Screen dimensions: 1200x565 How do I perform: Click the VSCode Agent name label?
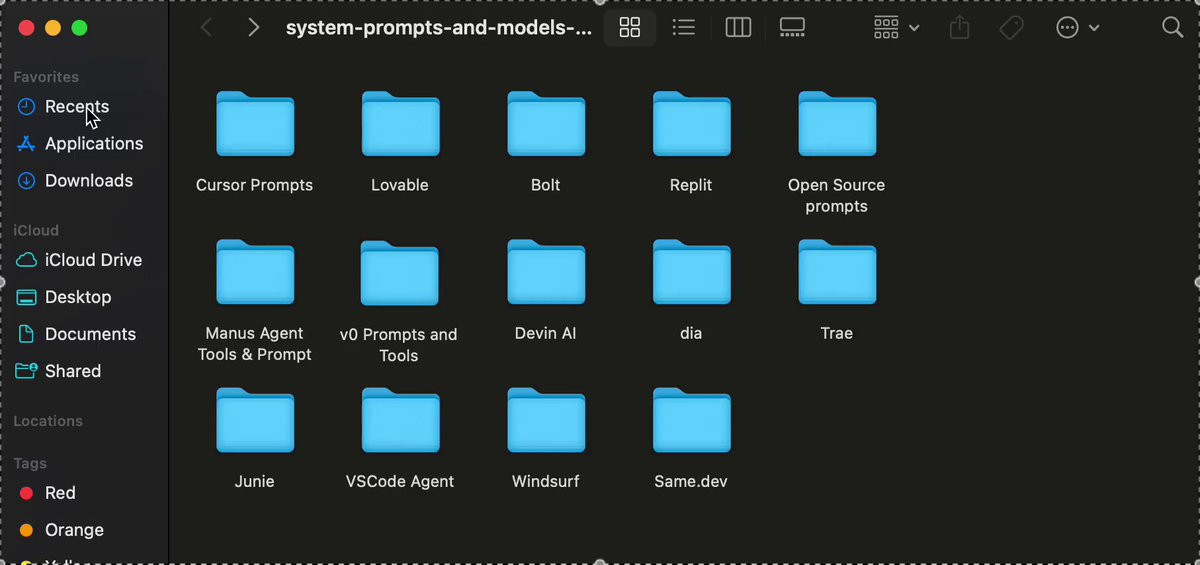[x=400, y=481]
